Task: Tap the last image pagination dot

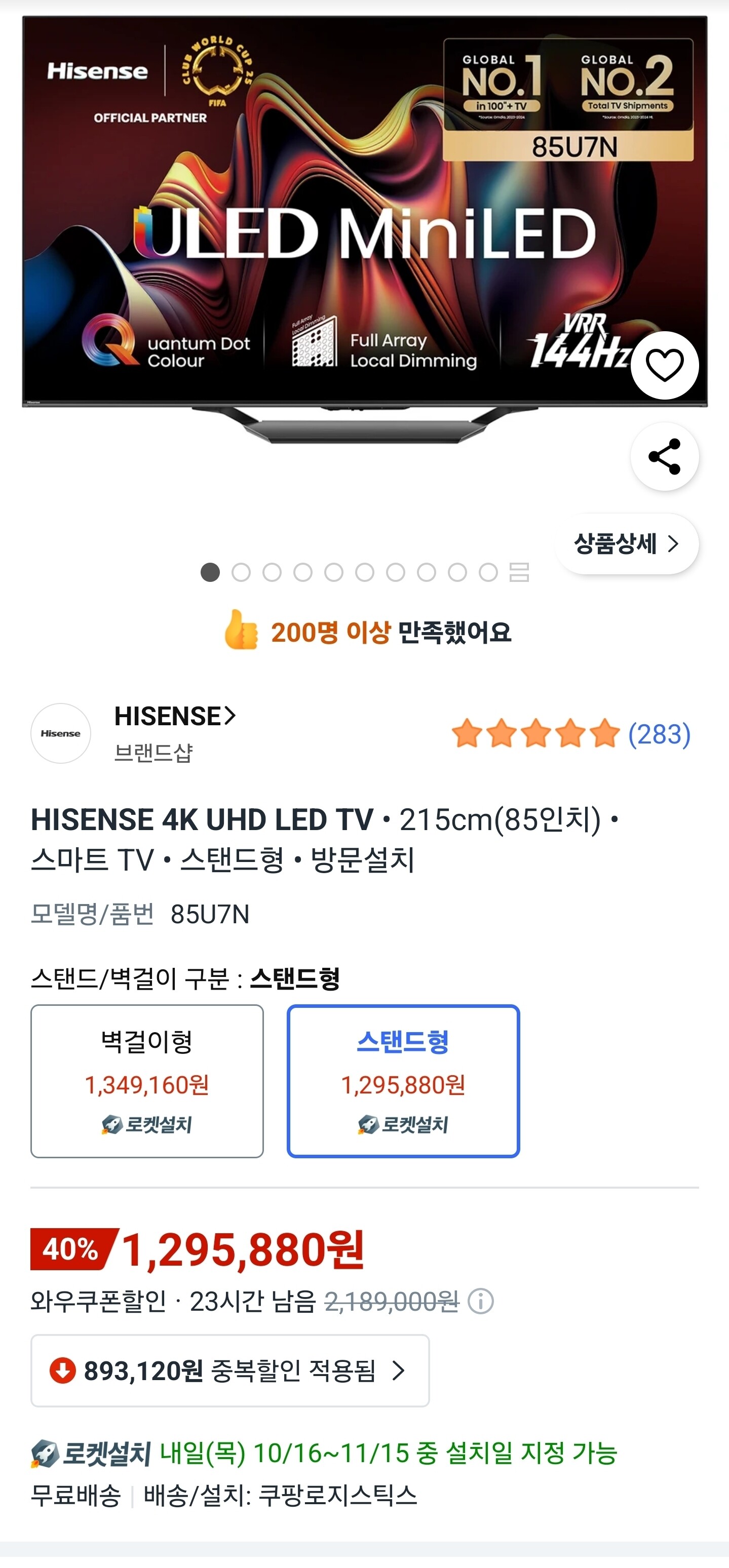Action: (488, 572)
